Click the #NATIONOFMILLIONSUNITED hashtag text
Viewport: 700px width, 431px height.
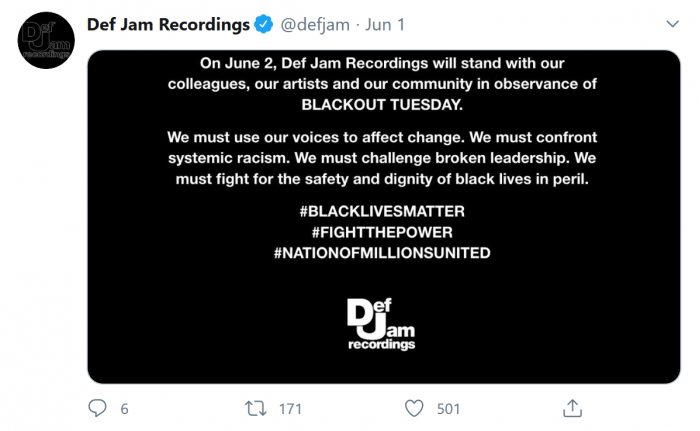coord(382,253)
